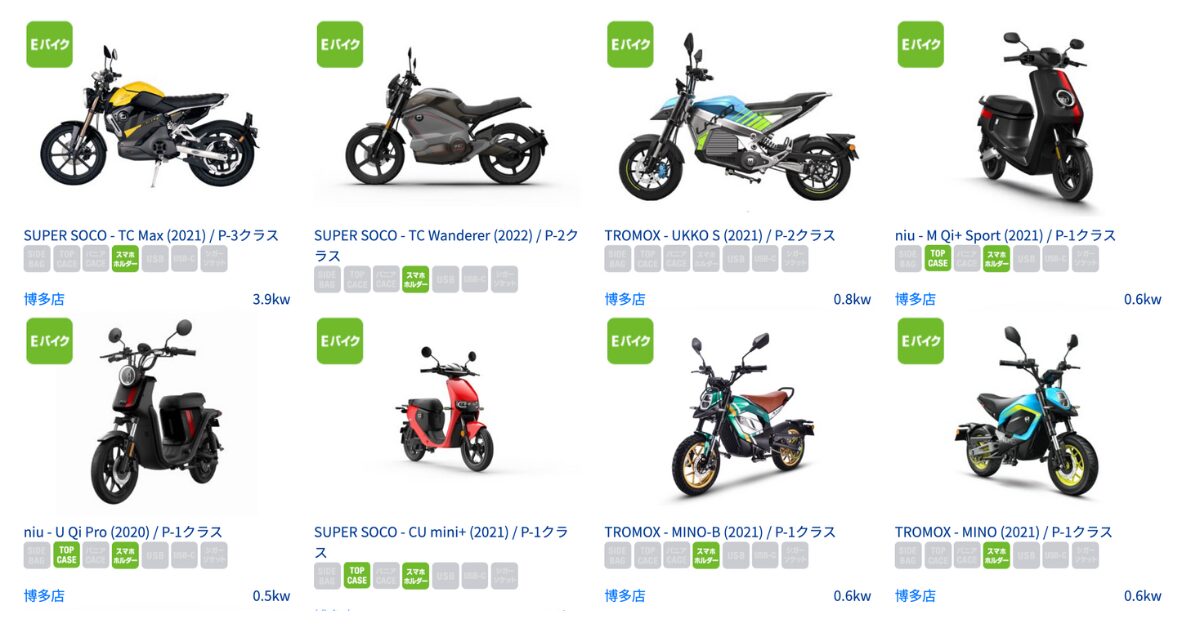
Task: Click the green TOP CASE icon under U Qi Pro
Action: click(66, 555)
